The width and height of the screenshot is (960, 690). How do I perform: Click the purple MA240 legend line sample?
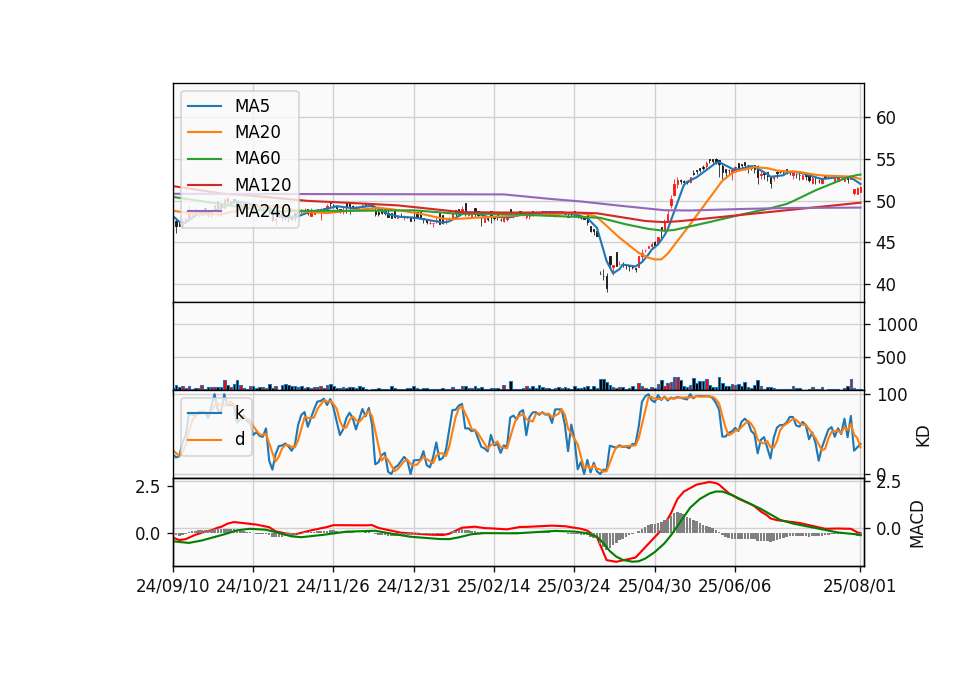[204, 211]
